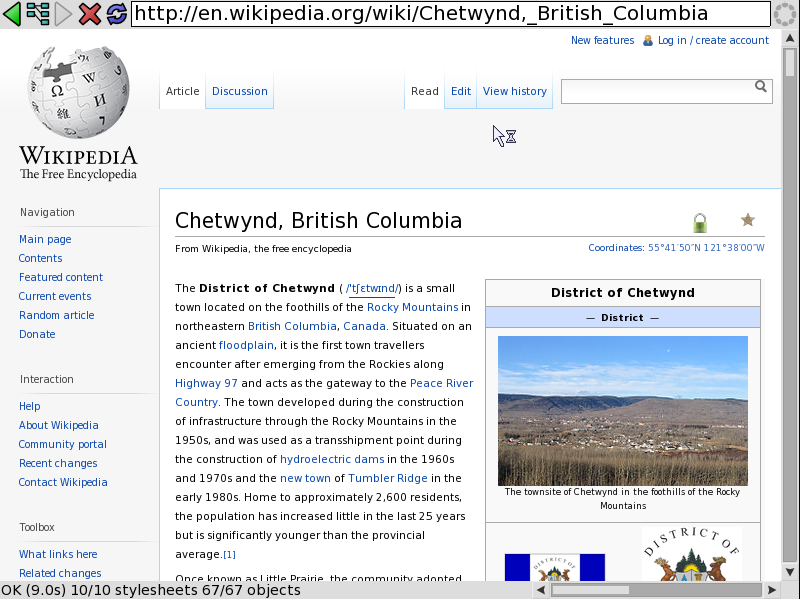Click Random article link
Viewport: 800px width, 599px height.
tap(57, 315)
